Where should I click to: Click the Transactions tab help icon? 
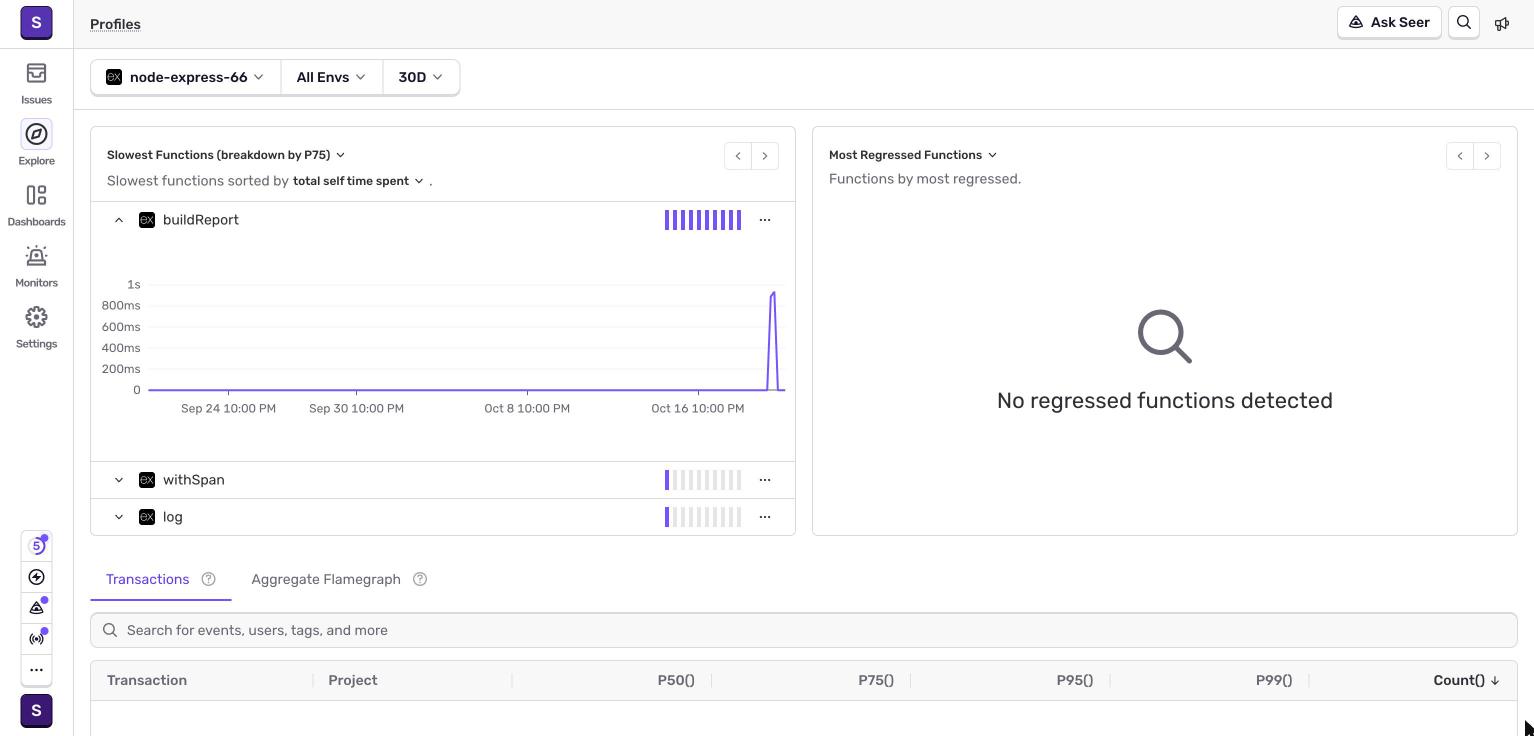209,579
